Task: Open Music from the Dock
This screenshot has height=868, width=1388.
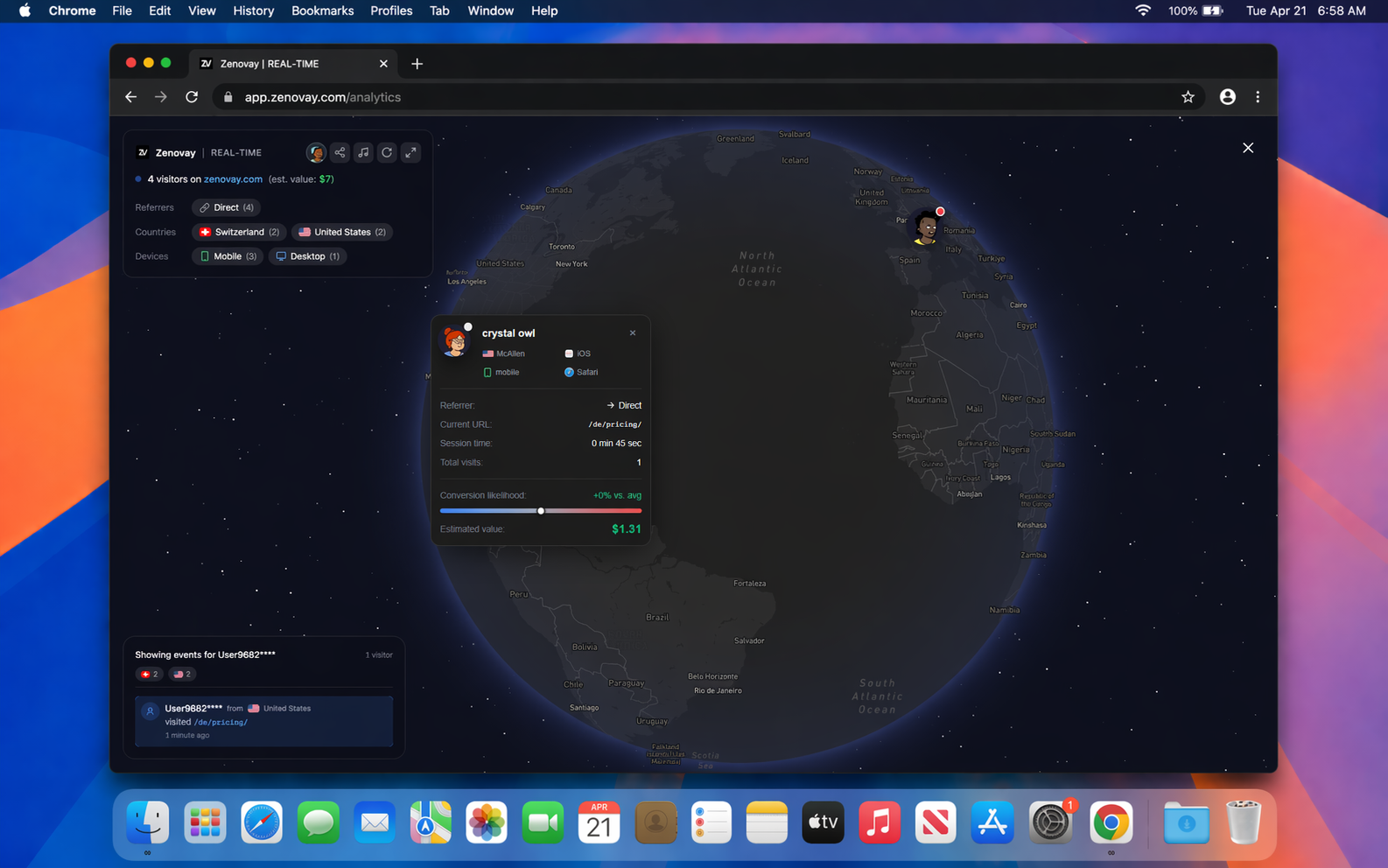Action: coord(880,822)
